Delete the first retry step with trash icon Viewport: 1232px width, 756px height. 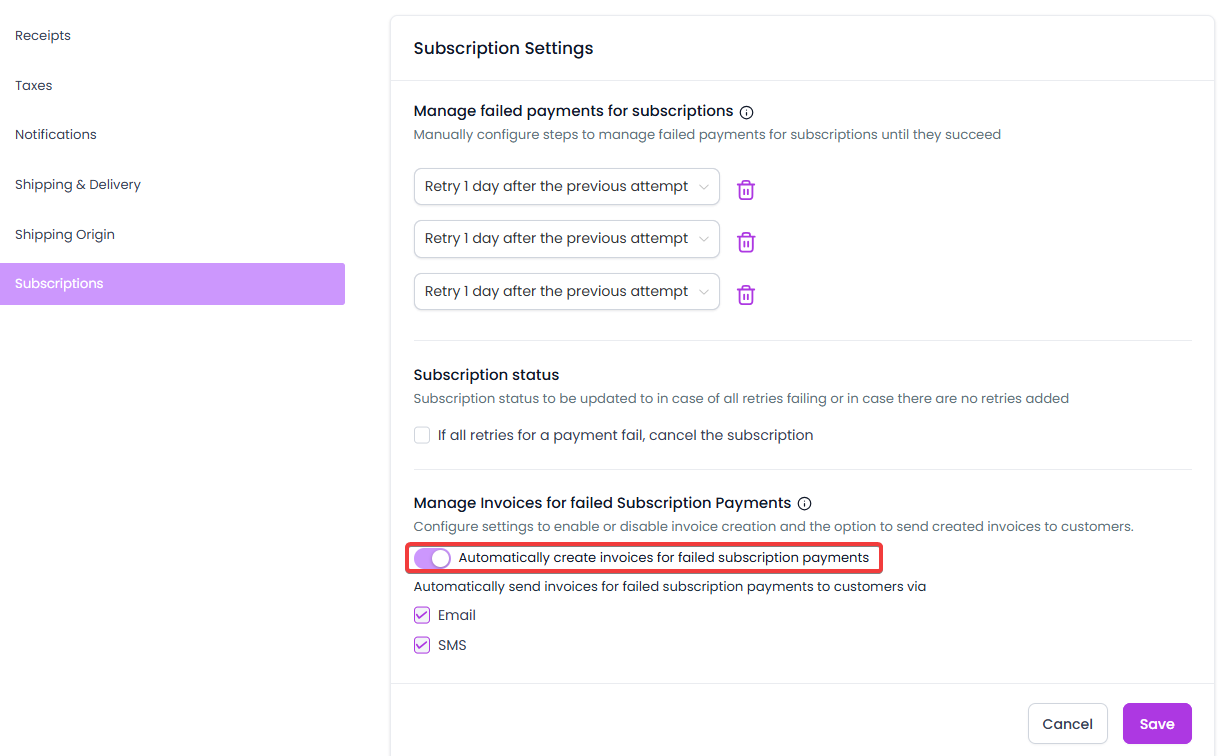[746, 190]
